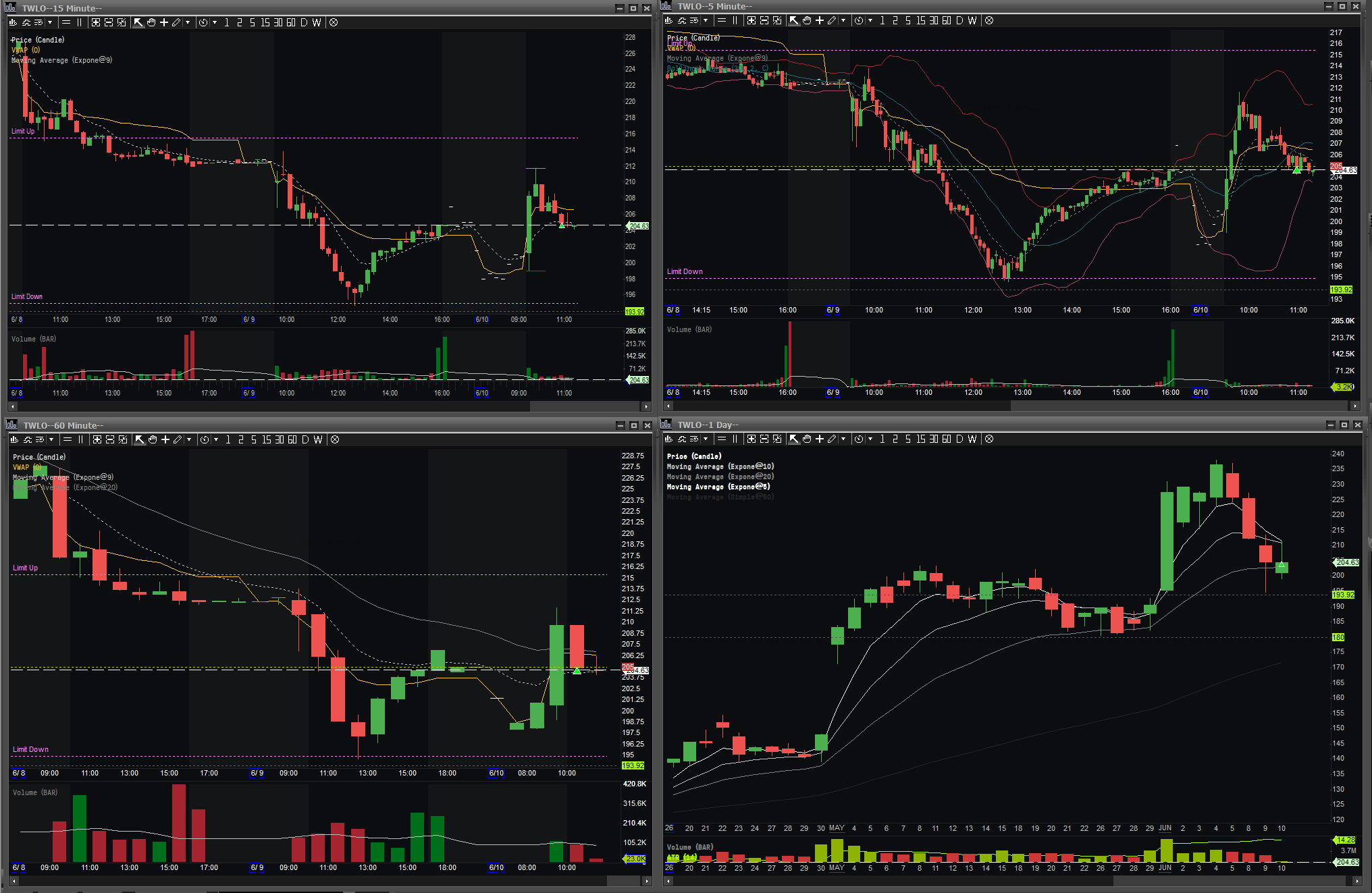Click the chart window icon beside TWLO--1 Day-- title
This screenshot has height=893, width=1372.
pyautogui.click(x=666, y=424)
